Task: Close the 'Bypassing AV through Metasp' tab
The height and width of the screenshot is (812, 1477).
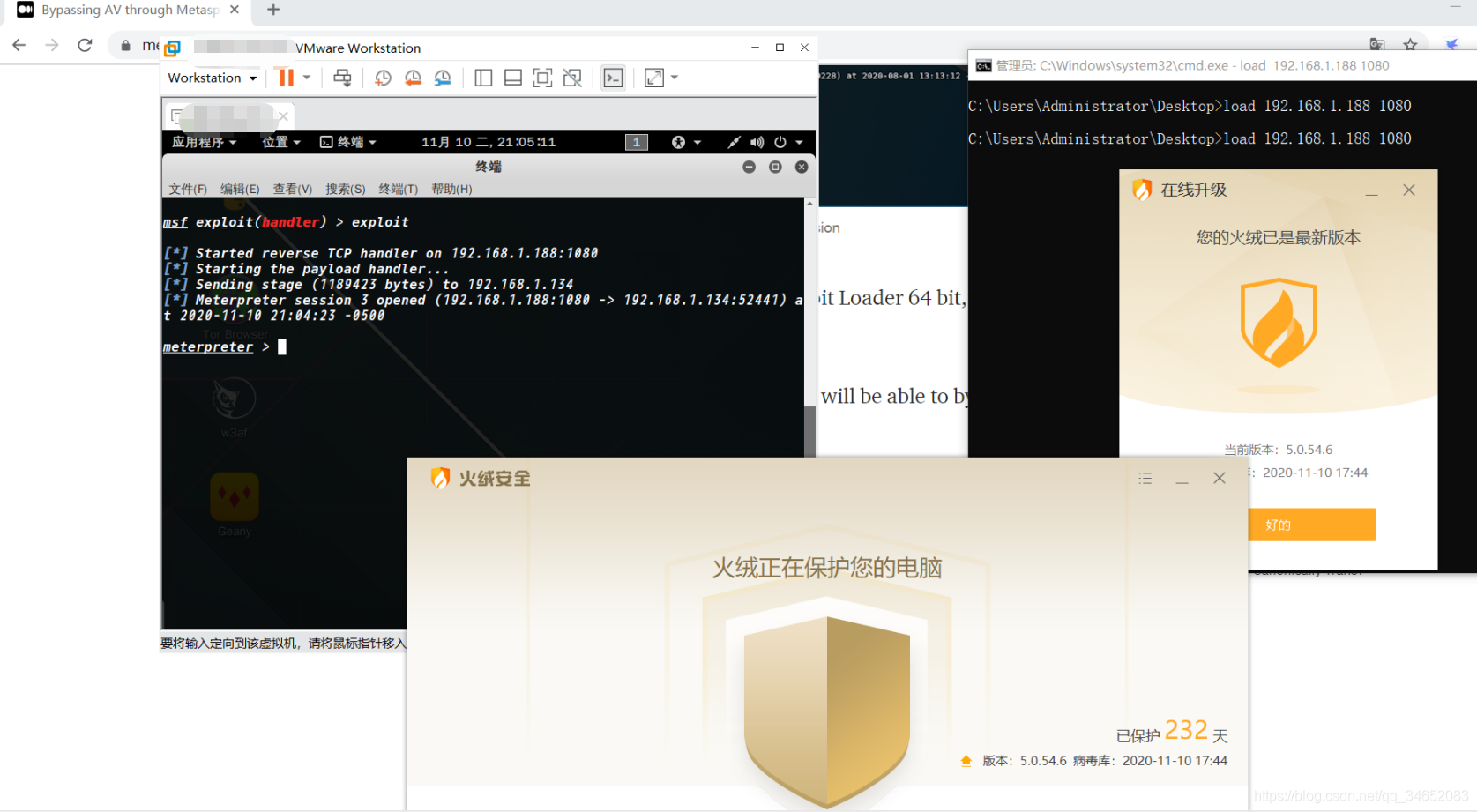Action: (235, 10)
